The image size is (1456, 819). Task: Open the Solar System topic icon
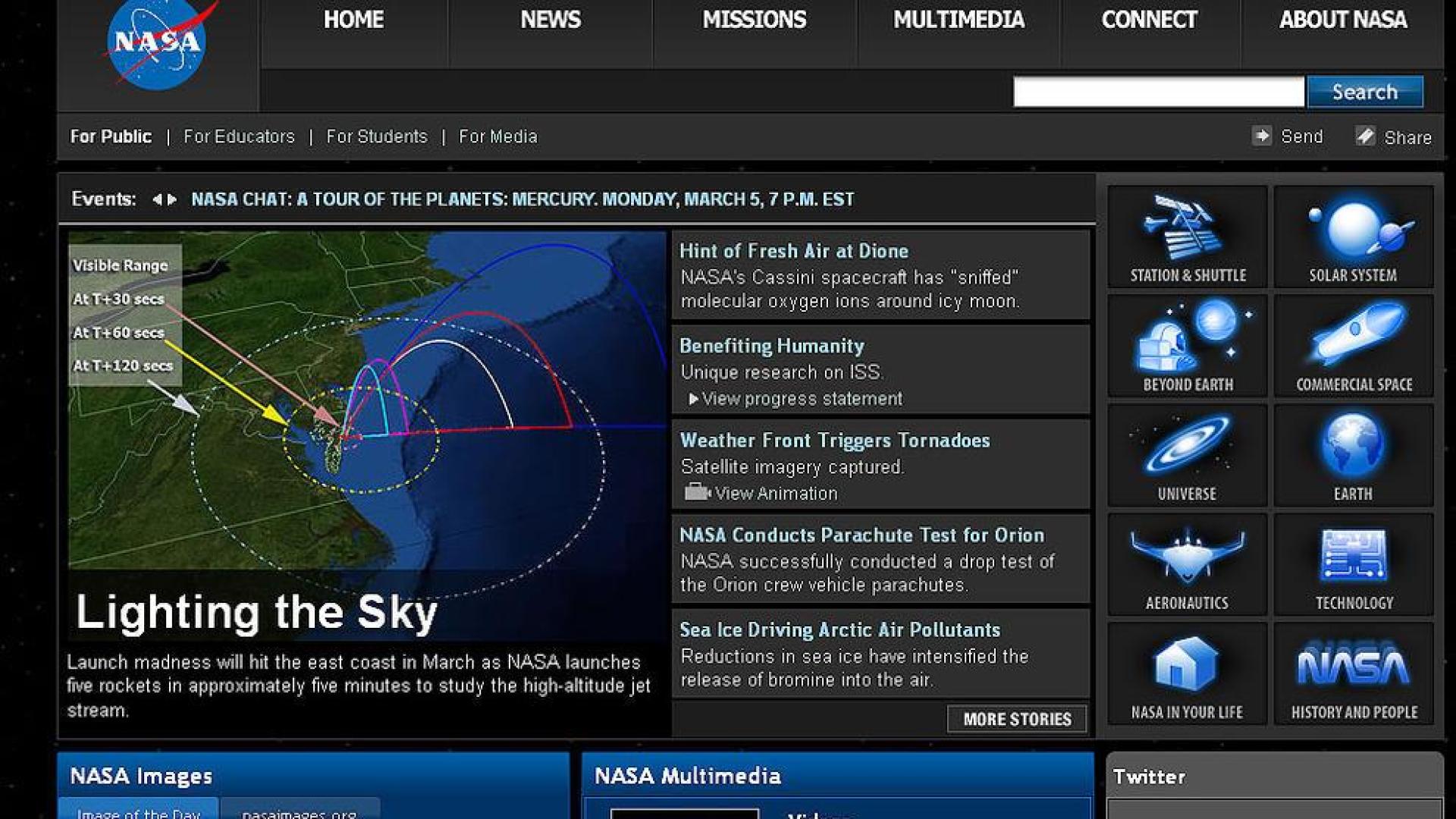tap(1354, 237)
